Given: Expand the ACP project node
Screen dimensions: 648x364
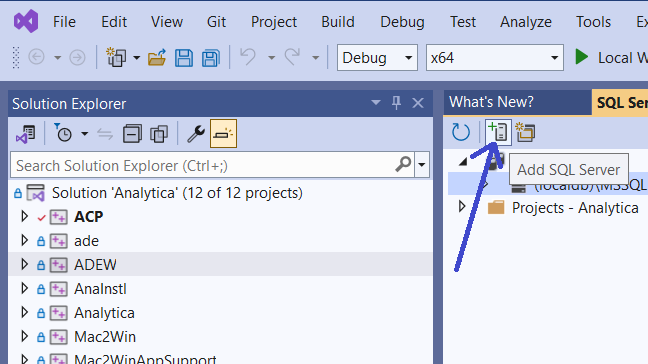Looking at the screenshot, I should pyautogui.click(x=24, y=216).
